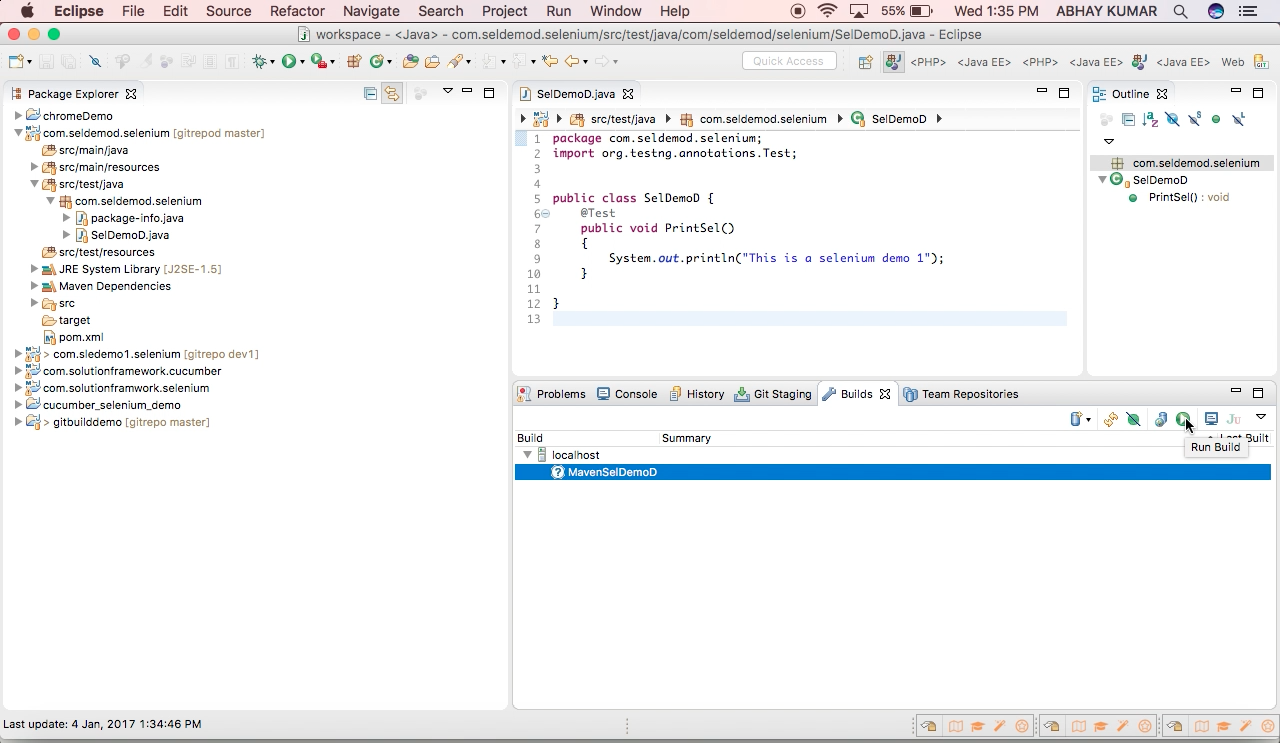1280x743 pixels.
Task: Click the New Java Package icon
Action: pyautogui.click(x=354, y=61)
